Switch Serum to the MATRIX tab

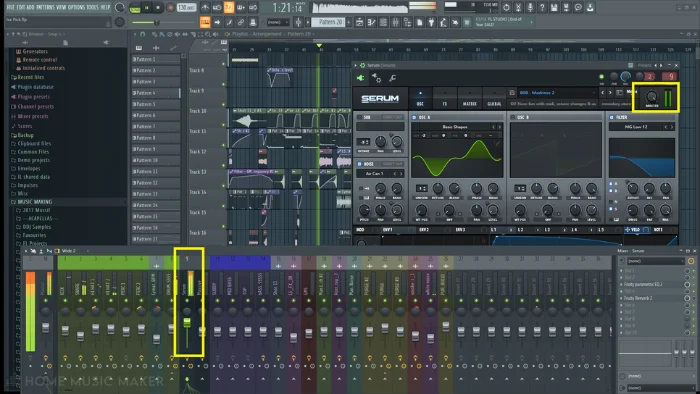pyautogui.click(x=469, y=99)
